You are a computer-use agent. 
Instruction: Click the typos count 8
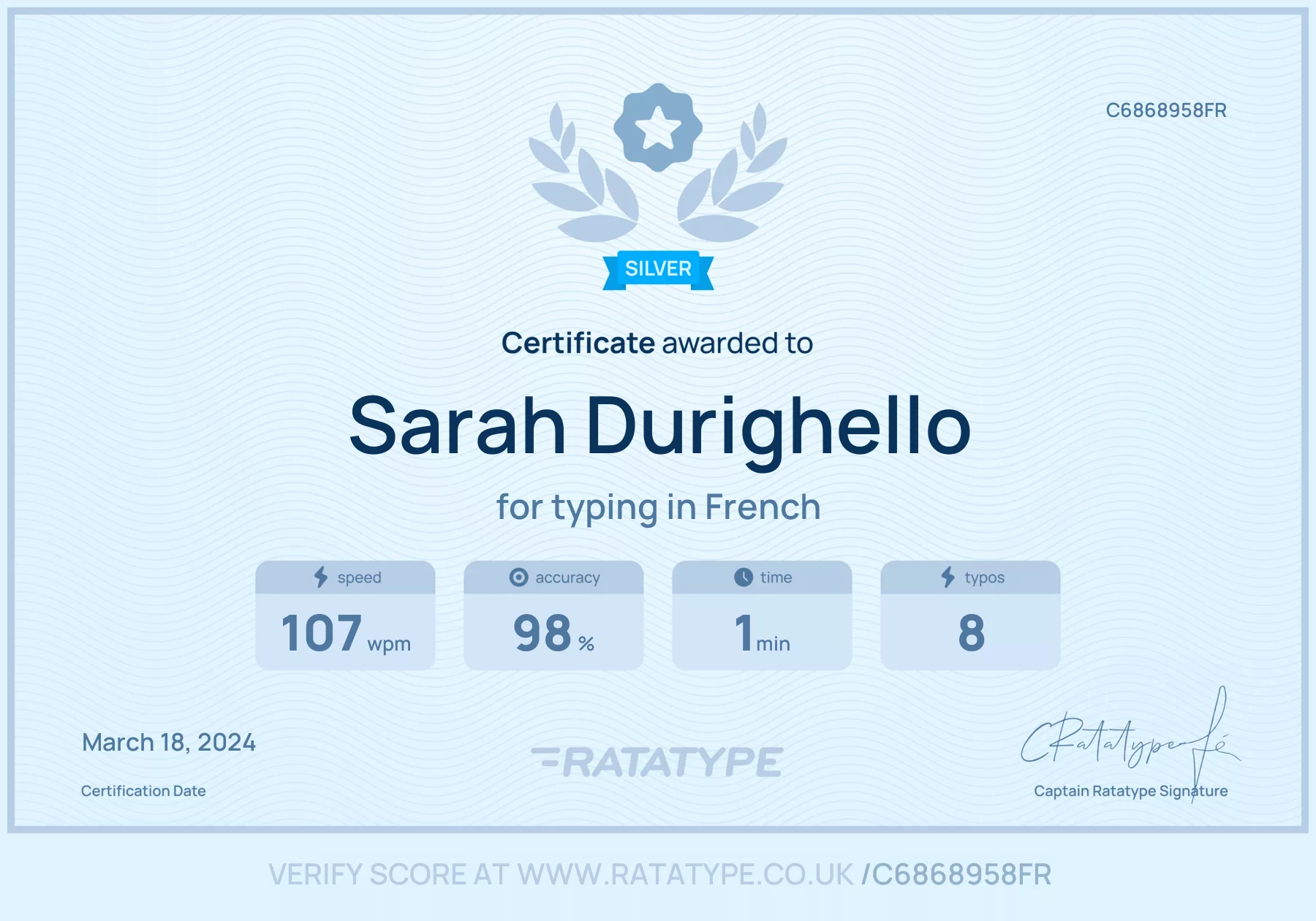pyautogui.click(x=971, y=633)
